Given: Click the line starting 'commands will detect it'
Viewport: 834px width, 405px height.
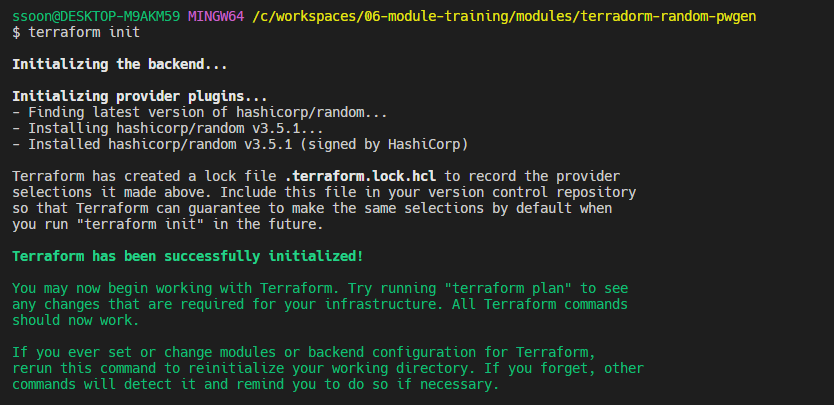Looking at the screenshot, I should tap(256, 384).
